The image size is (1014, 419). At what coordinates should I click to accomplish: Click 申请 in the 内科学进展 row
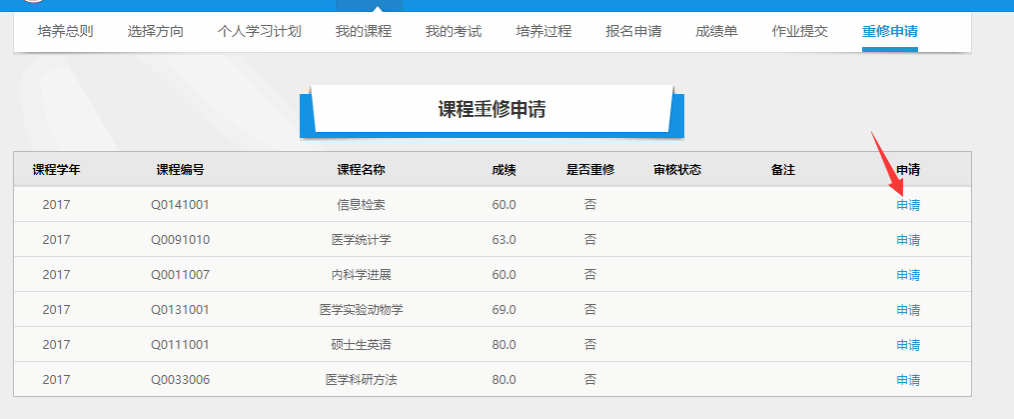908,275
